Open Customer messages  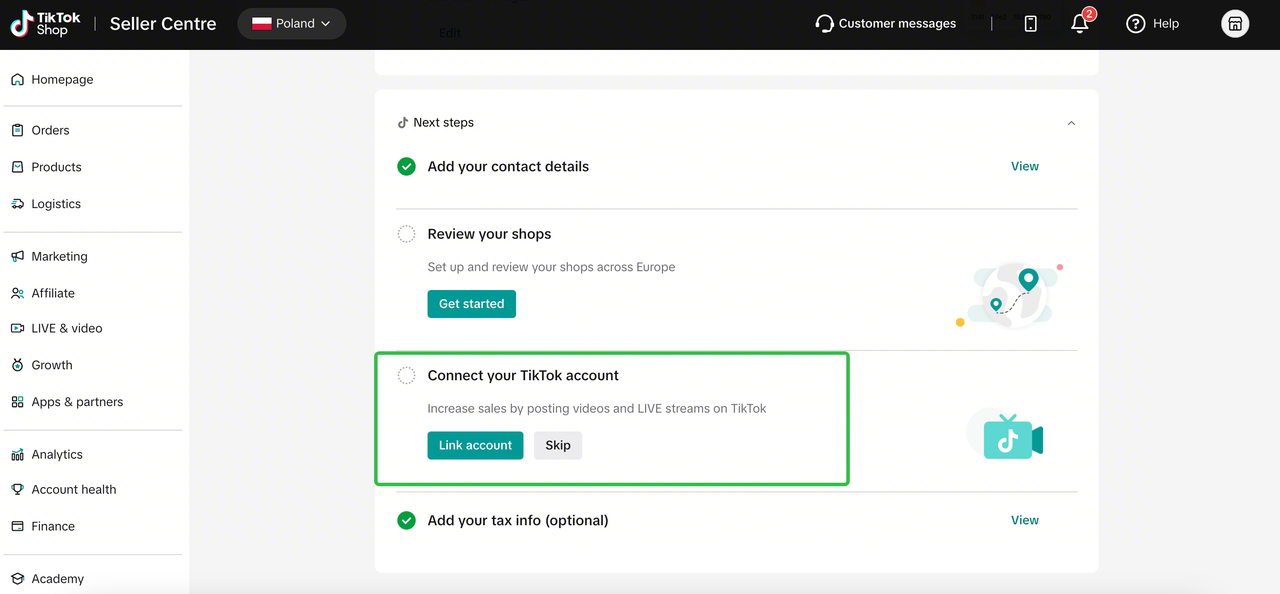(x=886, y=24)
